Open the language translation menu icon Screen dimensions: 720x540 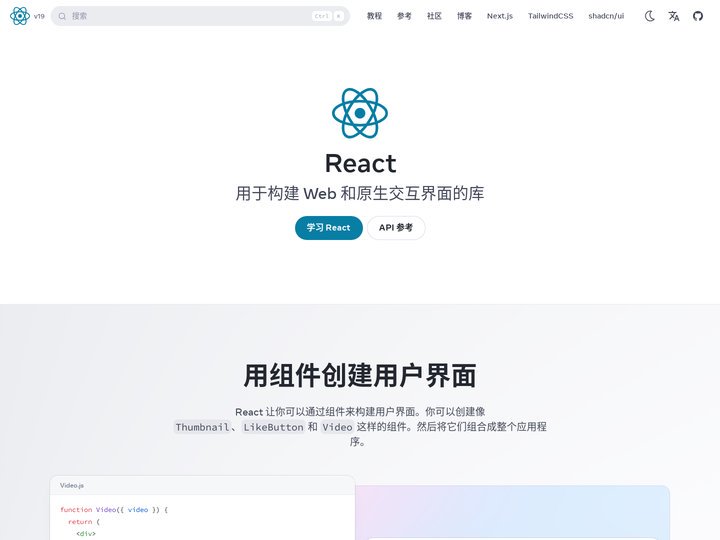pyautogui.click(x=674, y=16)
